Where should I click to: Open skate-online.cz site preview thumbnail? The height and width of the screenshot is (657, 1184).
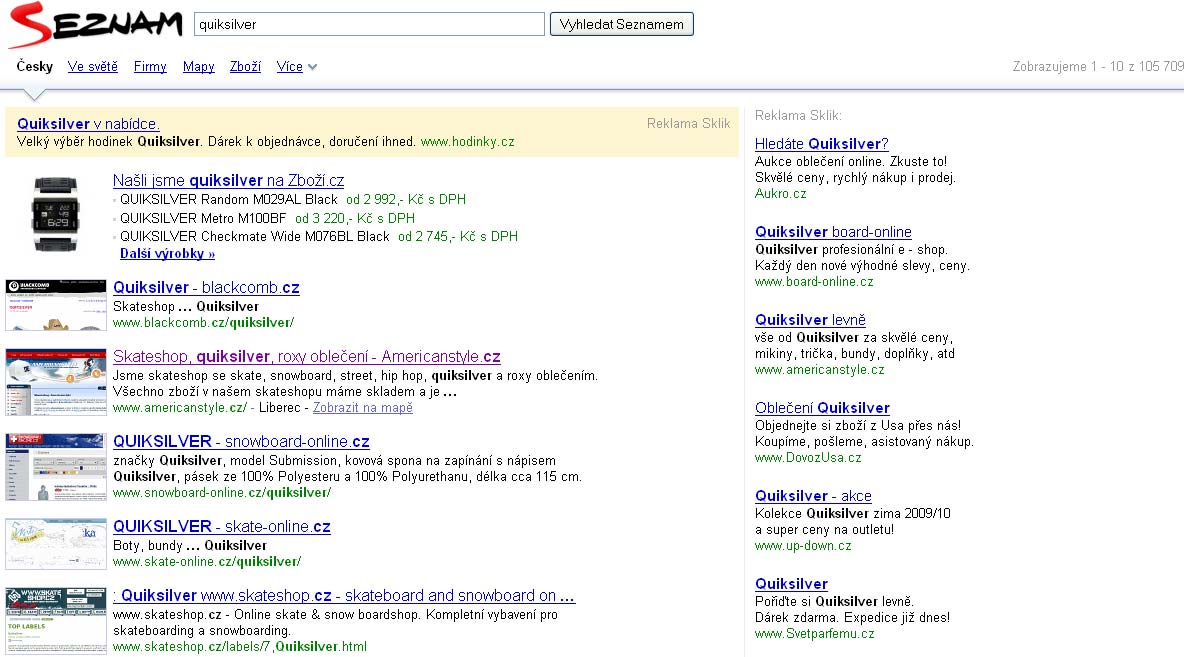coord(56,544)
